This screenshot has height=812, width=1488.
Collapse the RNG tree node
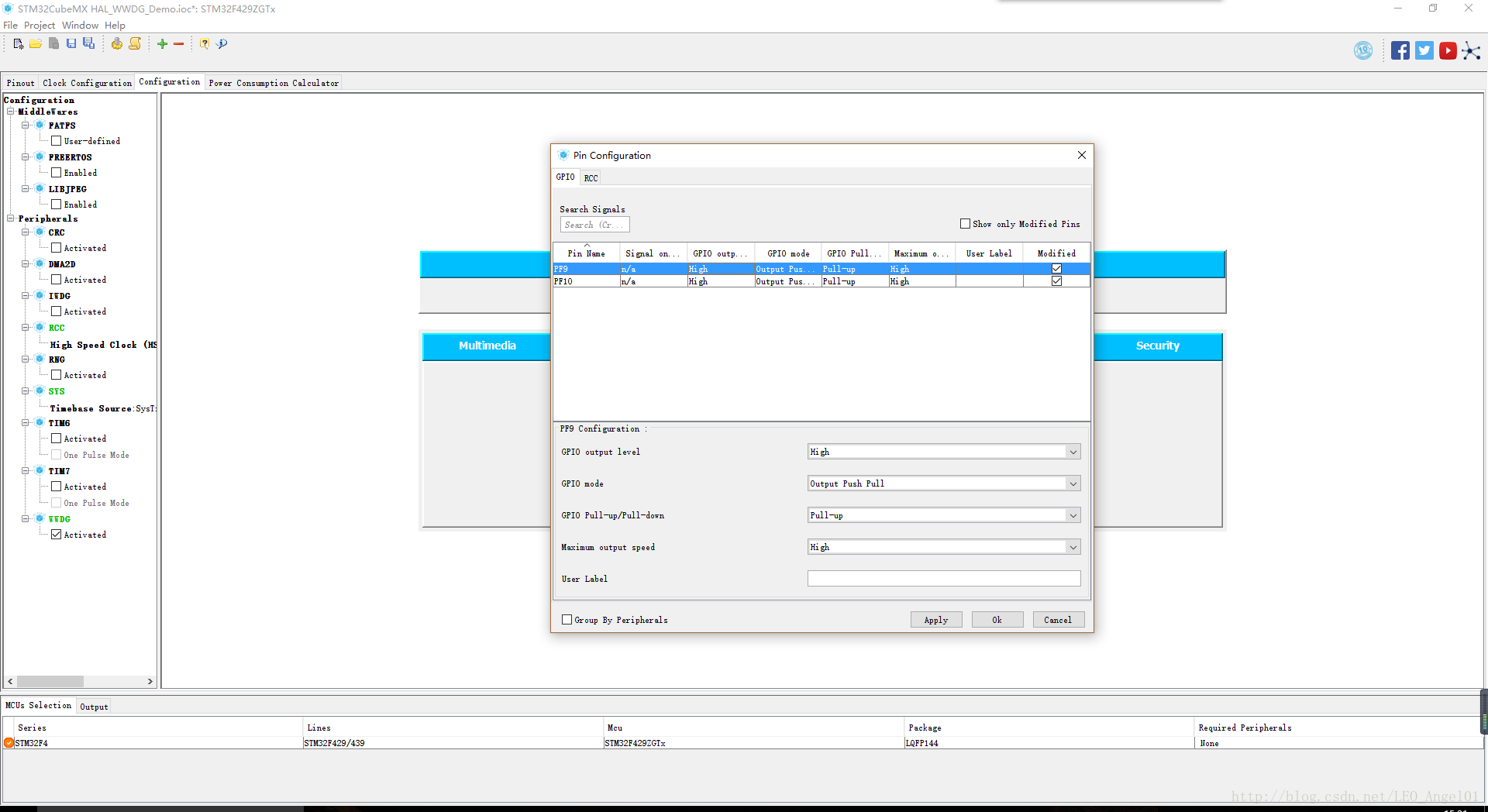(26, 360)
